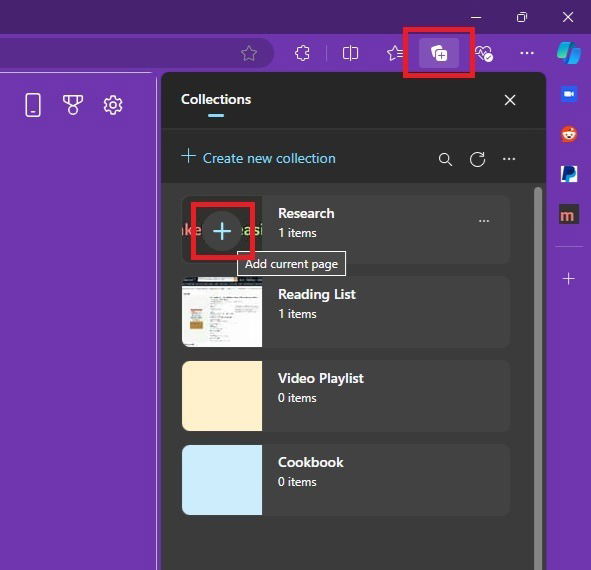Open Collections panel more options menu
Image resolution: width=591 pixels, height=570 pixels.
click(x=508, y=159)
